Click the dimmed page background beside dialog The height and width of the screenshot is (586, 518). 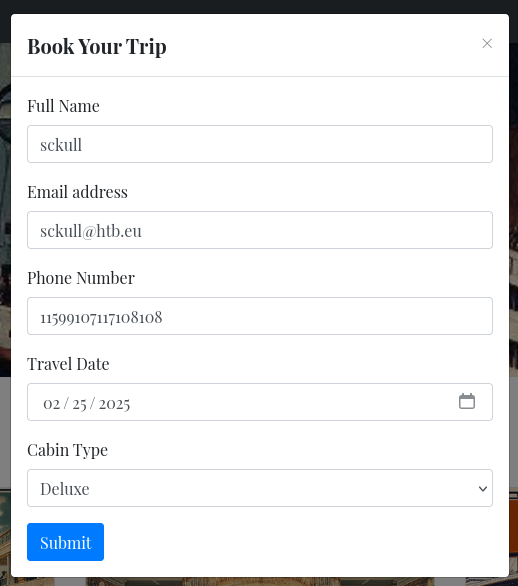pos(514,299)
